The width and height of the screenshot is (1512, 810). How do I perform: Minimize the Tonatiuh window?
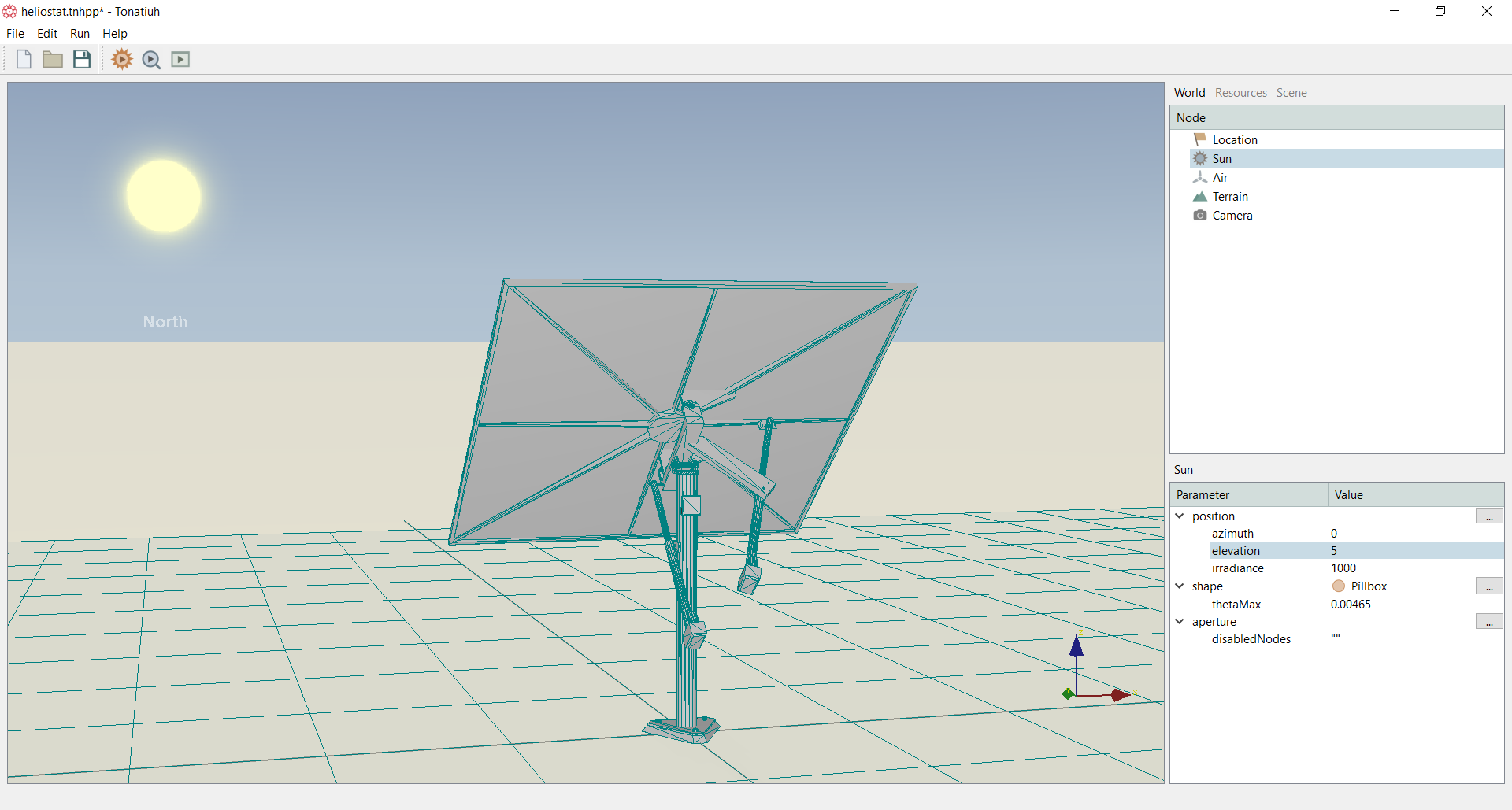(x=1395, y=11)
